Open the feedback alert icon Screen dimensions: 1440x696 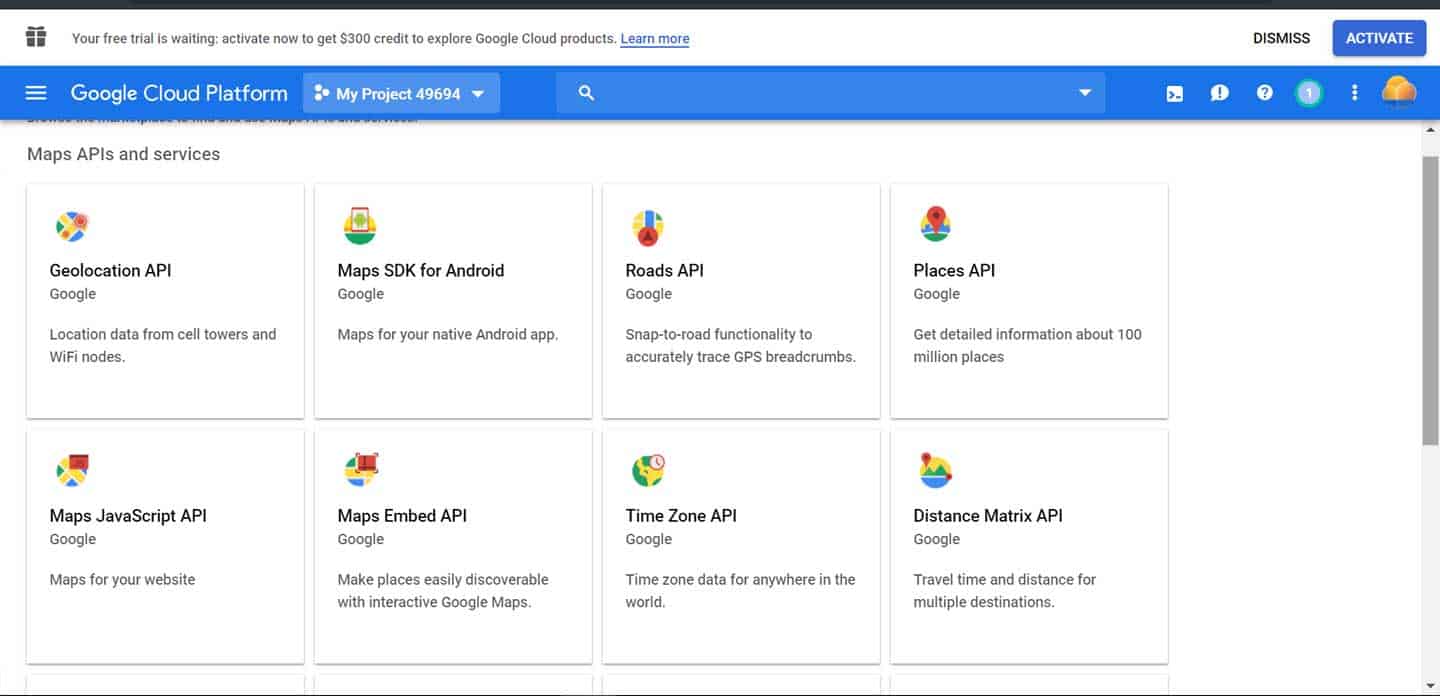[1219, 93]
